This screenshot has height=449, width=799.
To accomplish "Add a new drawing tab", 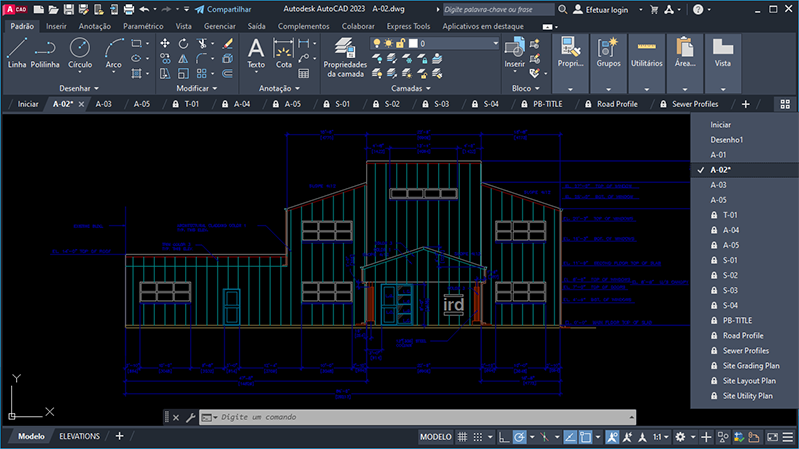I will click(x=745, y=104).
